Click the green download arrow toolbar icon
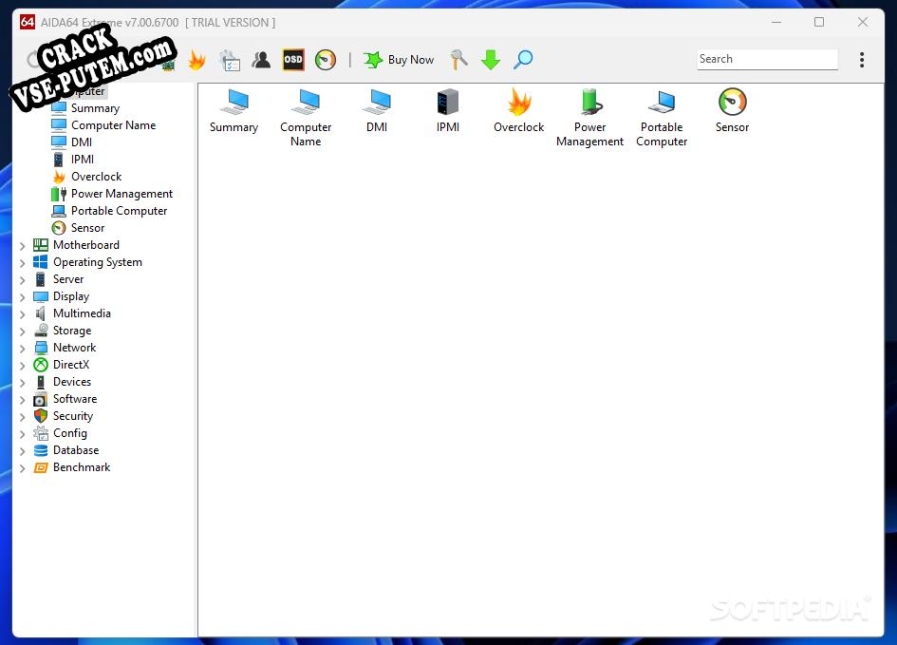This screenshot has width=897, height=645. tap(490, 60)
